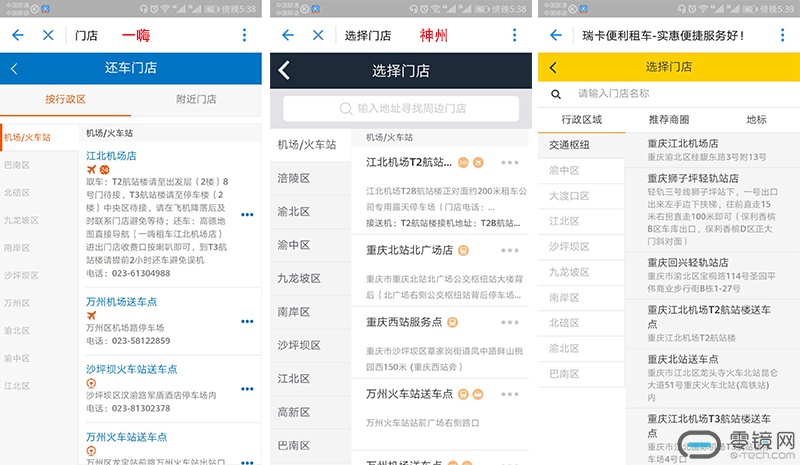Tap three dots beside 重庆北站北广场店
The height and width of the screenshot is (465, 800).
(x=510, y=251)
